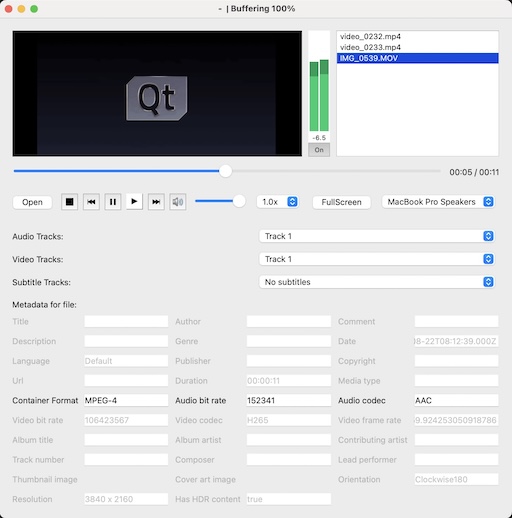Click the play triangle button
The height and width of the screenshot is (518, 512).
[x=134, y=202]
